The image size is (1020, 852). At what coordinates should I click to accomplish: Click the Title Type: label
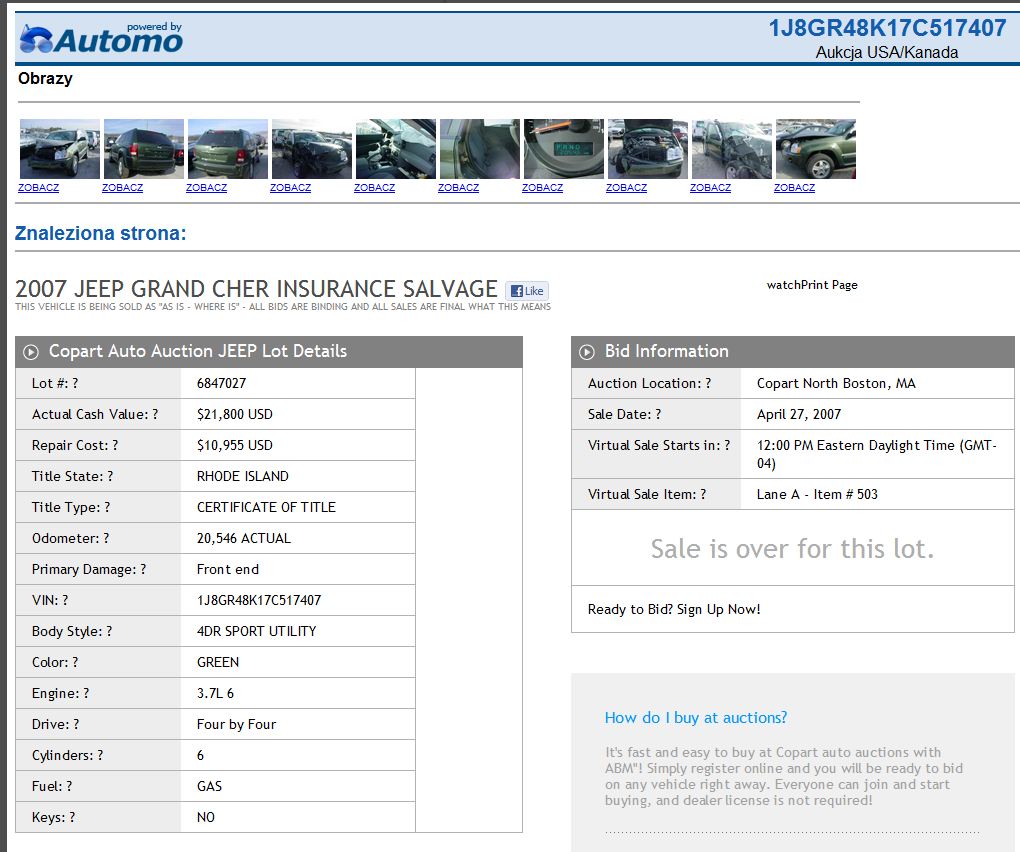tap(71, 507)
